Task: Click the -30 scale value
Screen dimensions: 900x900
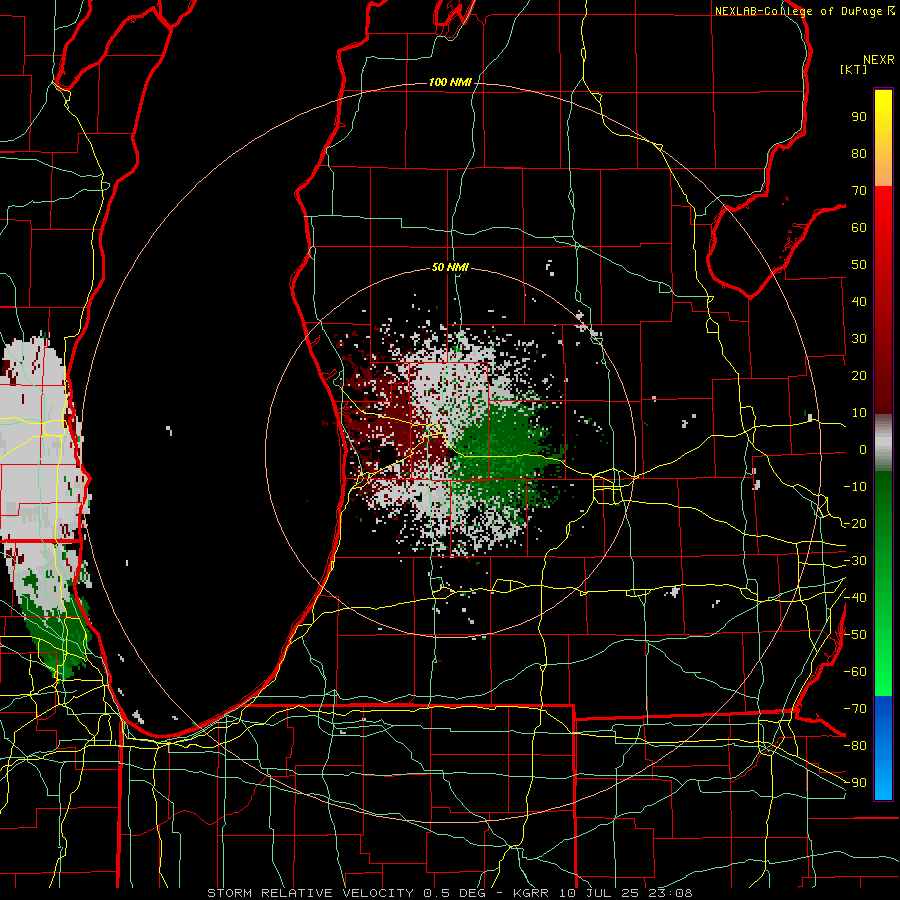Action: click(855, 561)
